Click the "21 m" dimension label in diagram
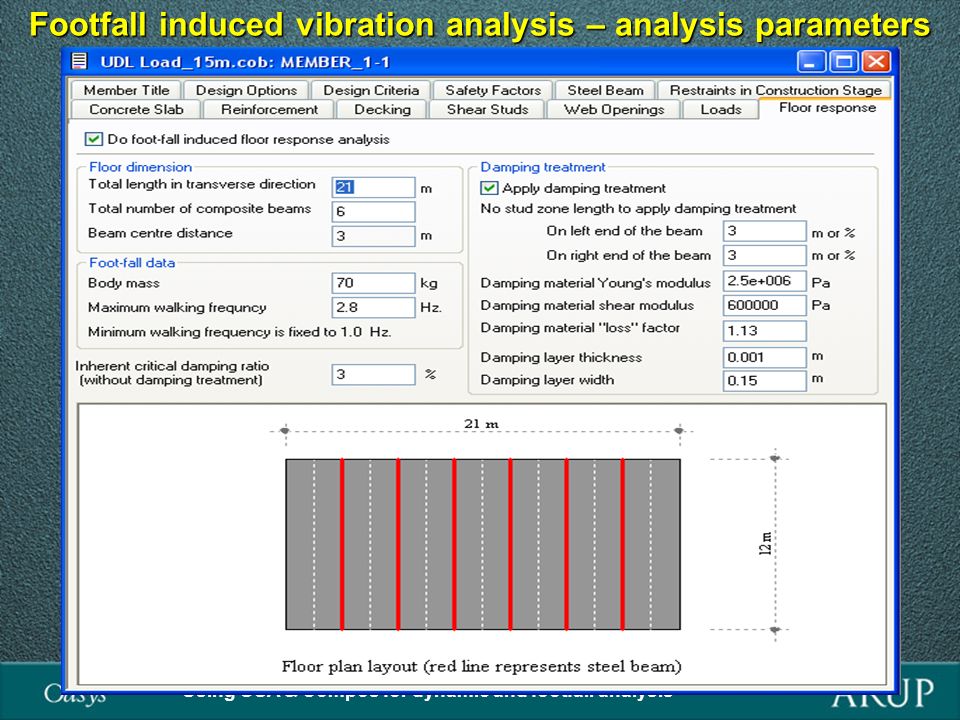This screenshot has width=960, height=720. coord(481,424)
